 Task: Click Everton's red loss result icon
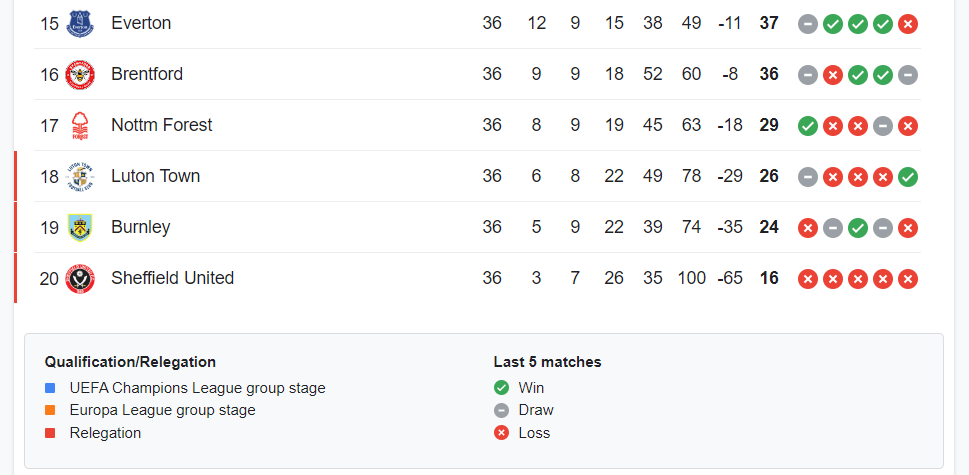[907, 24]
